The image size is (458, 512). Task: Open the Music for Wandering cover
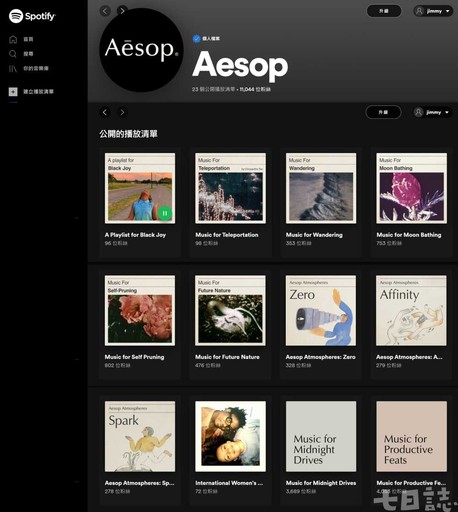coord(321,188)
